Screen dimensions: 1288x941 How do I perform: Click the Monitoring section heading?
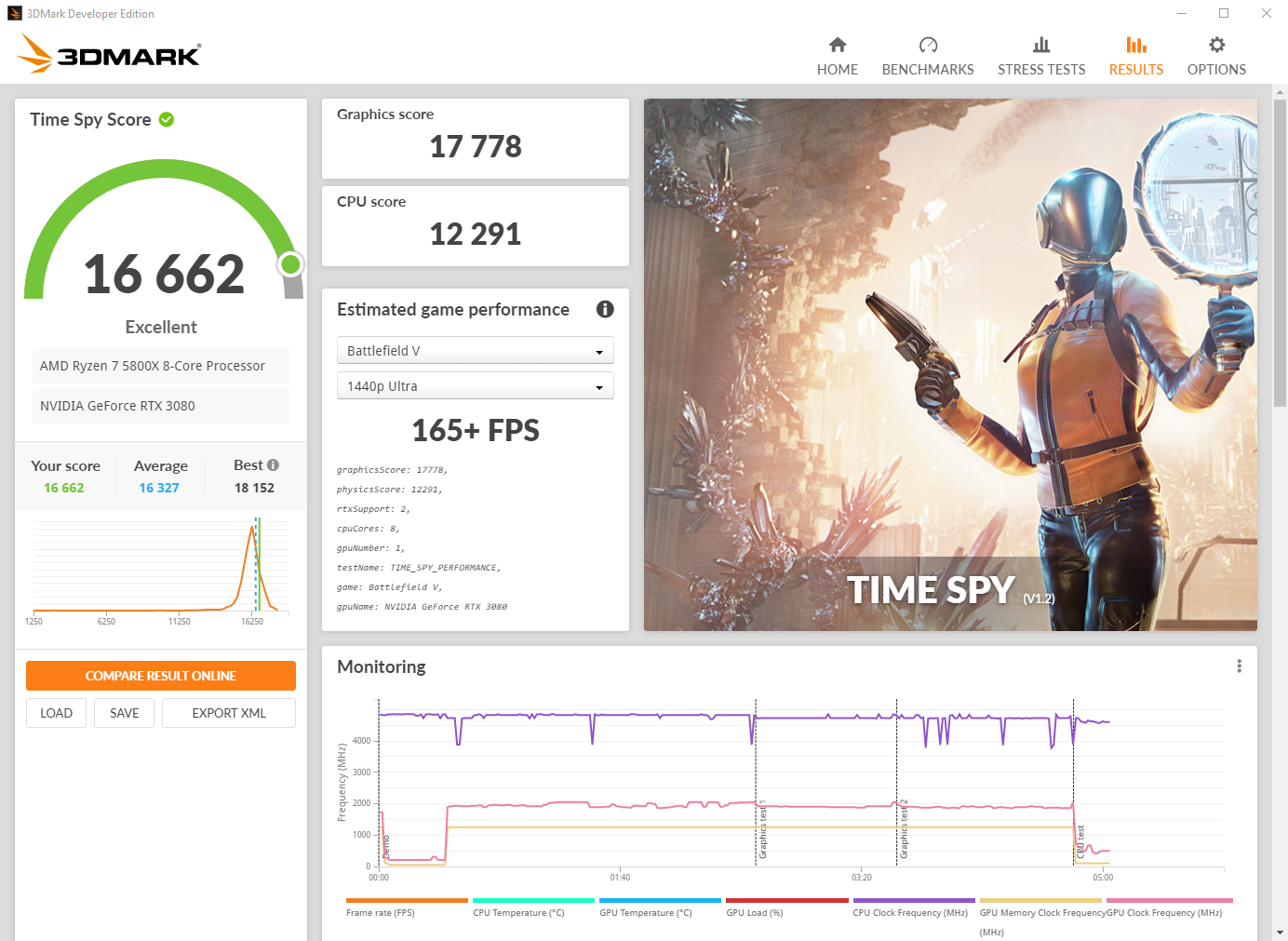pos(382,666)
